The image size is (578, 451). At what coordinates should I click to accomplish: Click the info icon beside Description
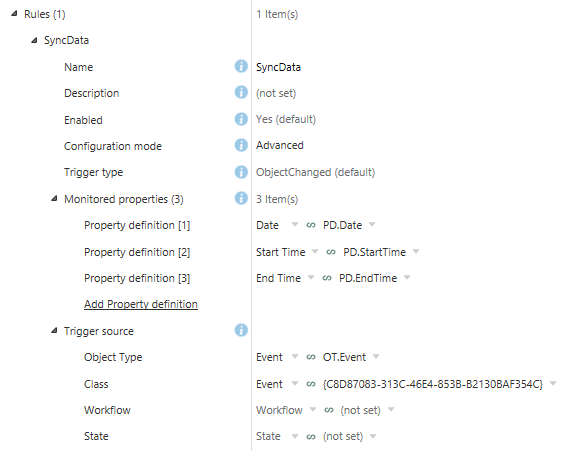[241, 92]
